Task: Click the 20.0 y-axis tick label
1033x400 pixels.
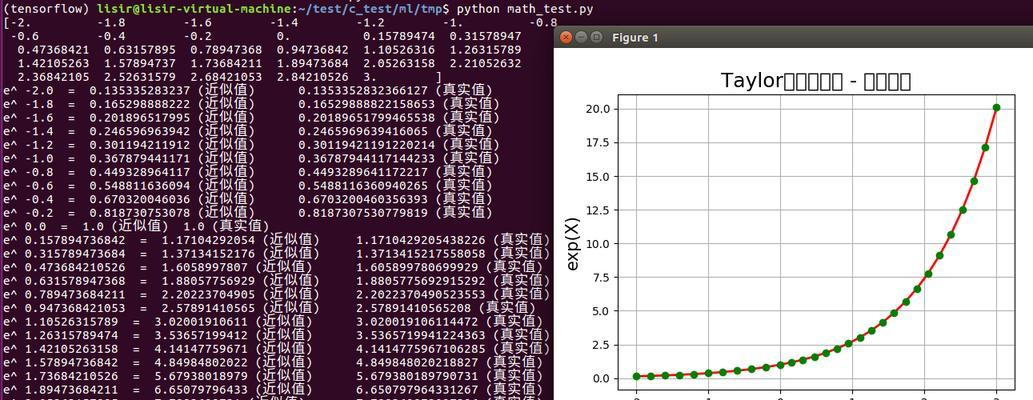Action: point(600,109)
